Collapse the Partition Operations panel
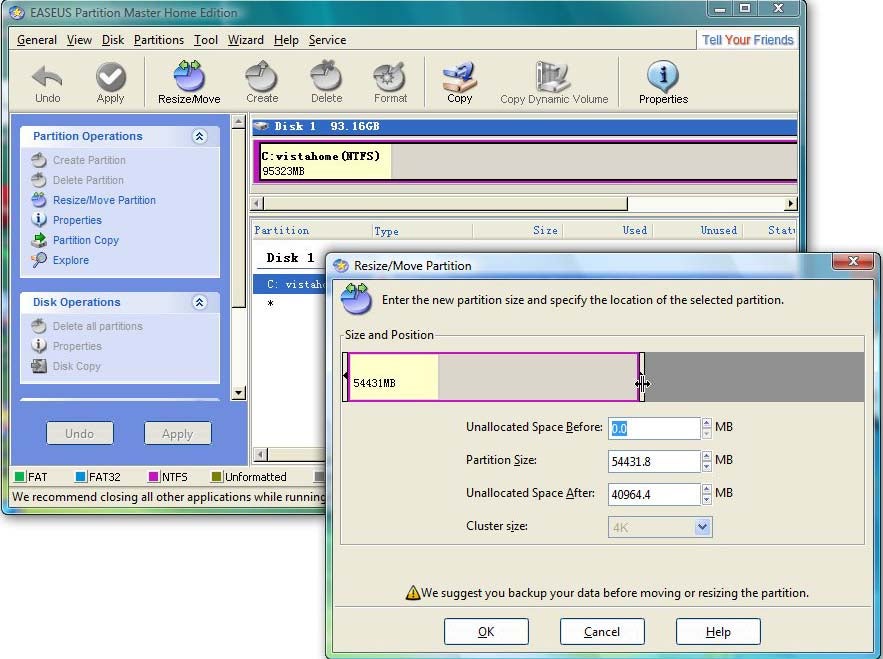The width and height of the screenshot is (883, 659). coord(199,136)
